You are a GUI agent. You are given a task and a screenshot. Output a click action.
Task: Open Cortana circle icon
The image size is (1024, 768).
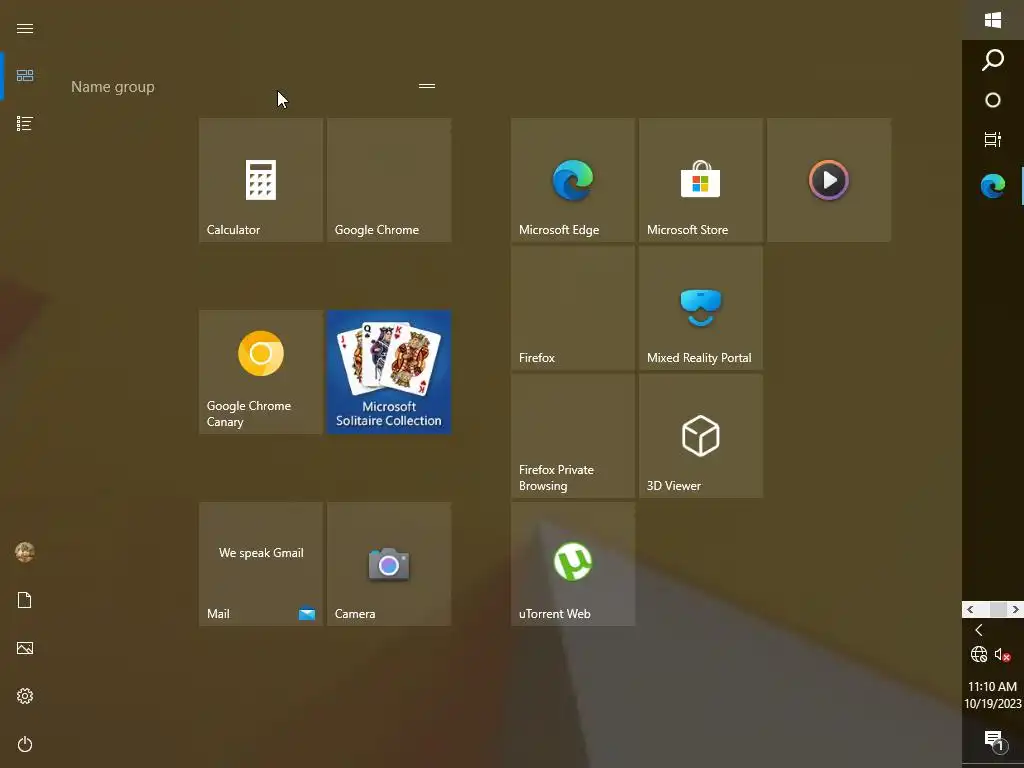click(993, 100)
